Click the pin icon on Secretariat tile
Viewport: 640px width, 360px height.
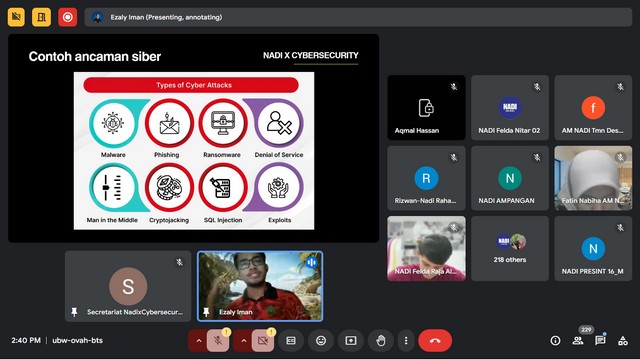coord(74,312)
